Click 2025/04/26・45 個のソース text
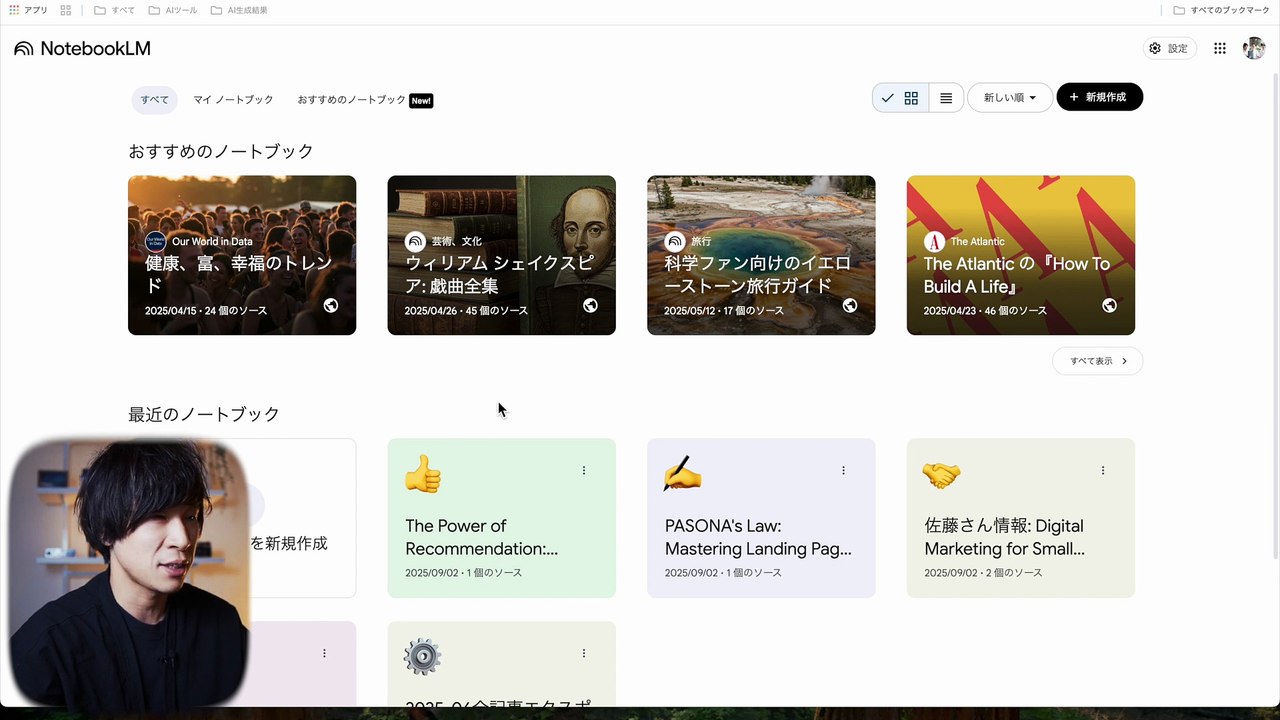1280x720 pixels. tap(466, 311)
